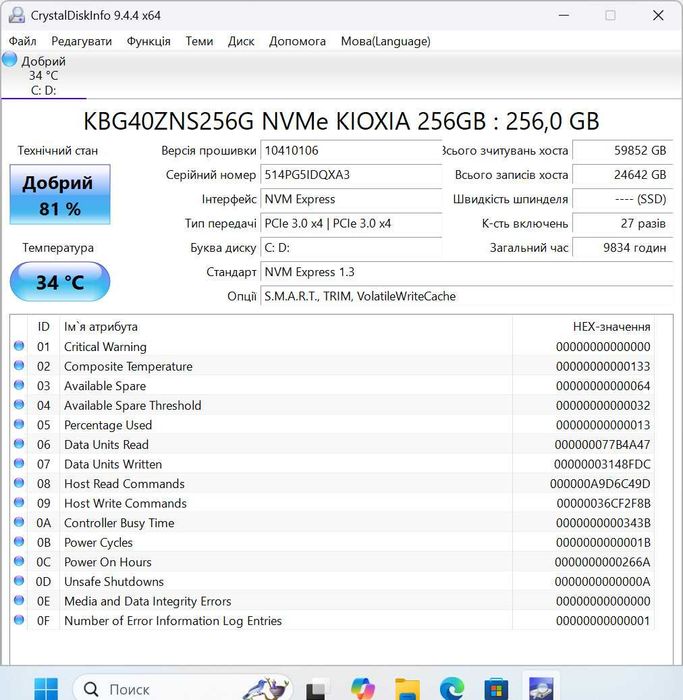Click the Power On Hours status dot

click(x=19, y=561)
